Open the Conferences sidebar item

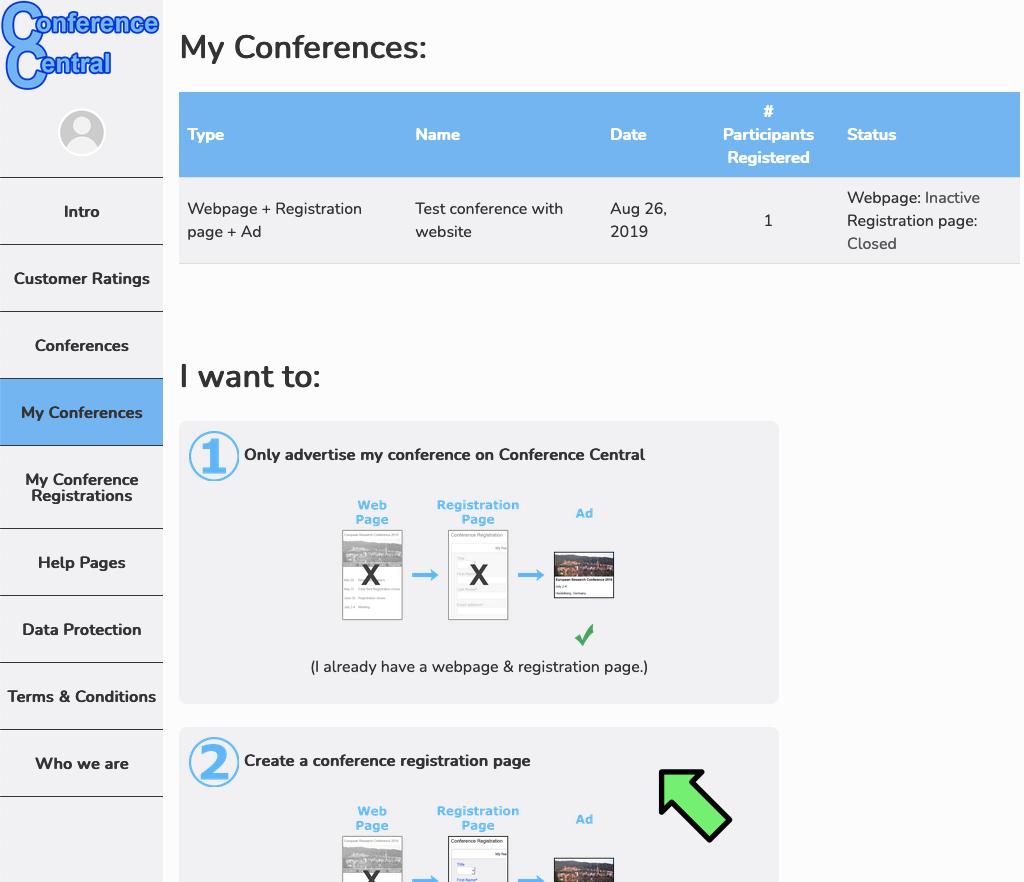[x=82, y=346]
